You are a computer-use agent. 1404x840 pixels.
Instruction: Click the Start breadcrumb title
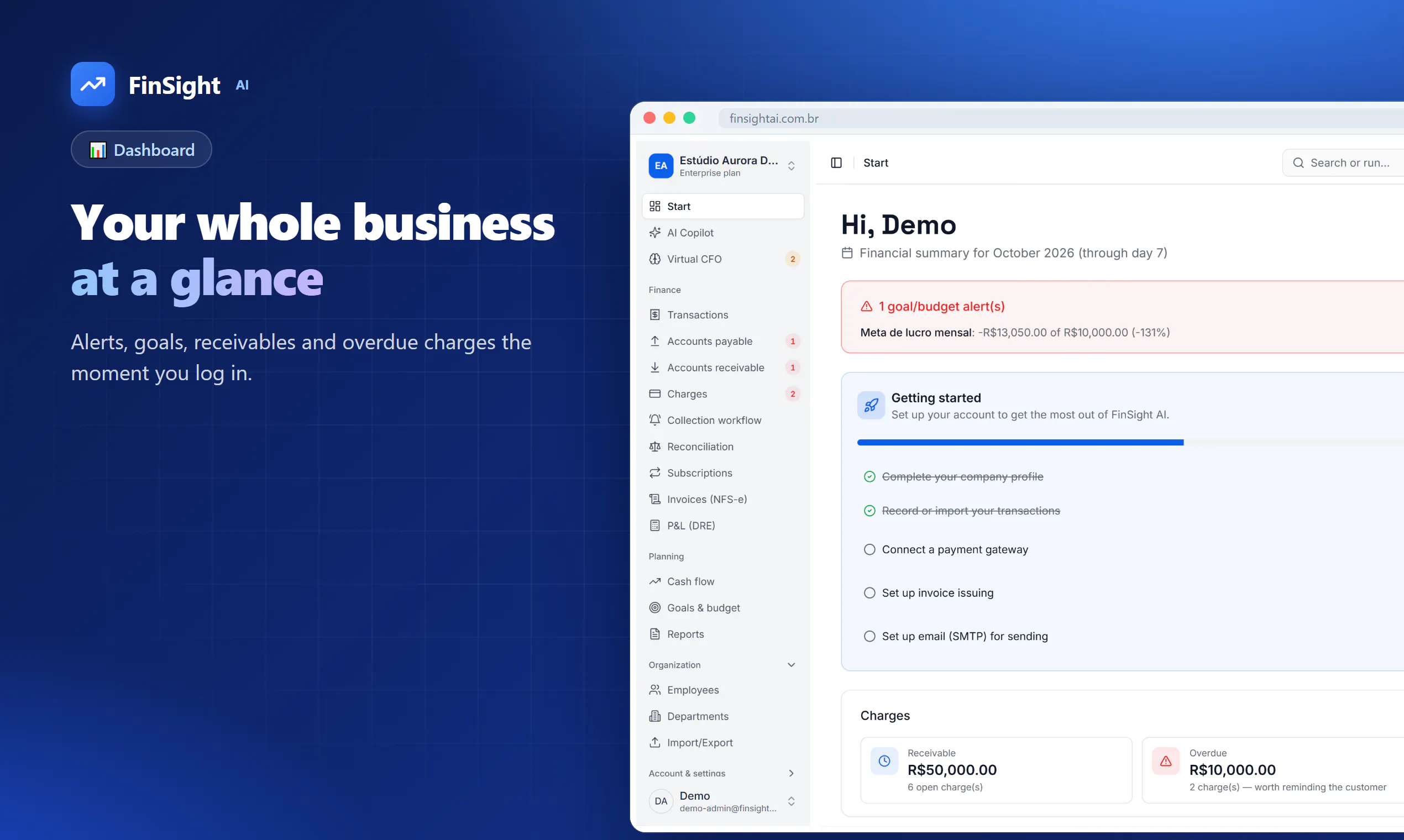pos(876,163)
